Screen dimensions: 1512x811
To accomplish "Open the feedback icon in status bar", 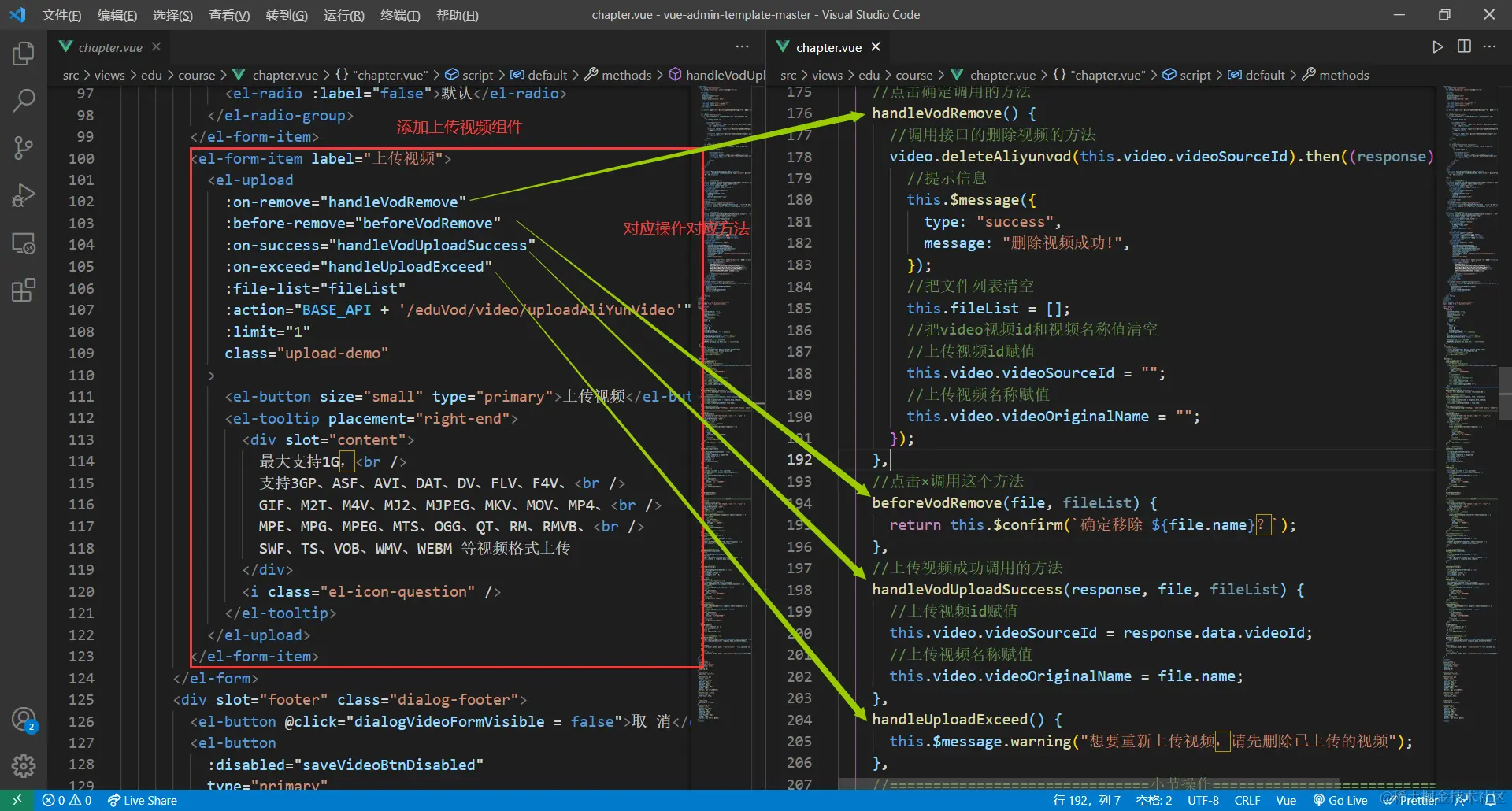I will [1461, 800].
